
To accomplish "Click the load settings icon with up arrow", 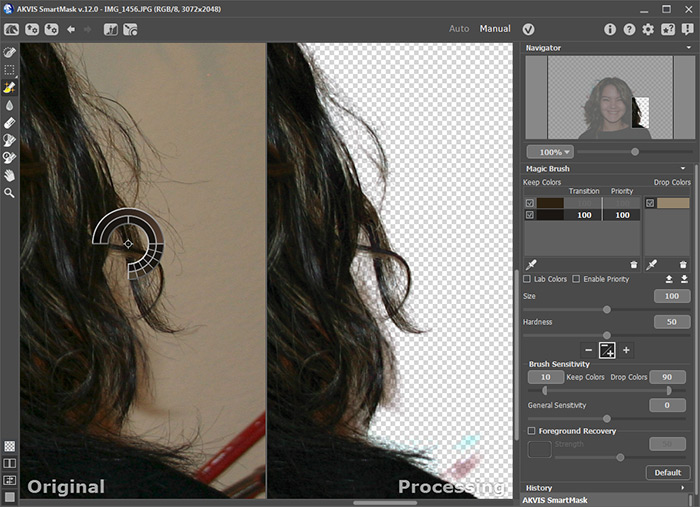I will 31,29.
